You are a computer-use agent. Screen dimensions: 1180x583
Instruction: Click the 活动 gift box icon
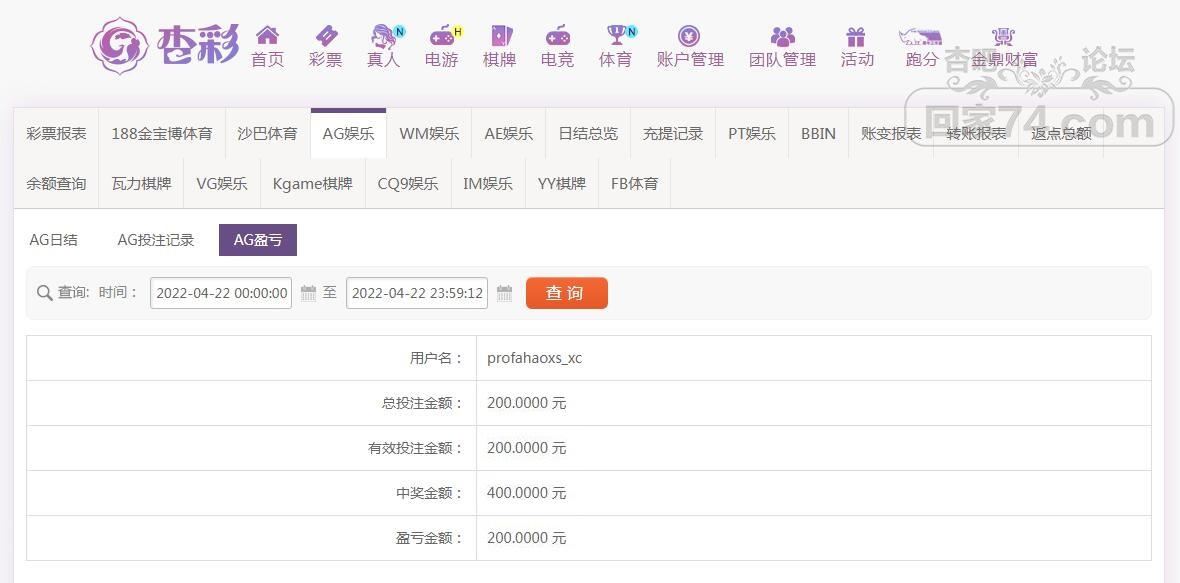pos(856,37)
